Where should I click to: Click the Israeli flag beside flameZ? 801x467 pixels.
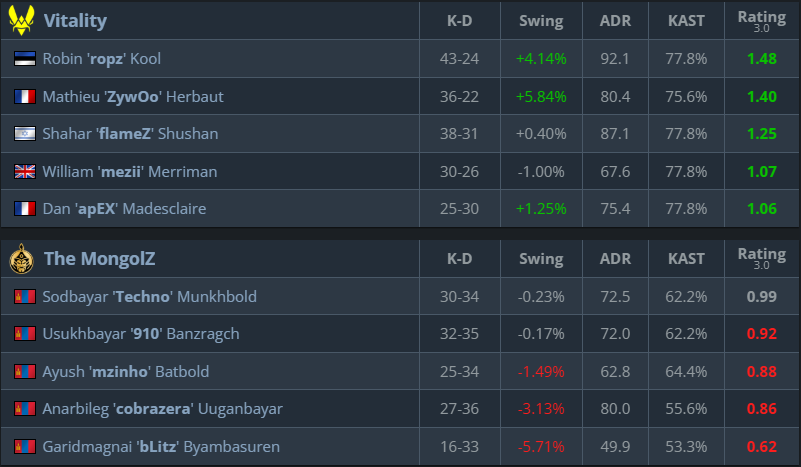(x=25, y=134)
